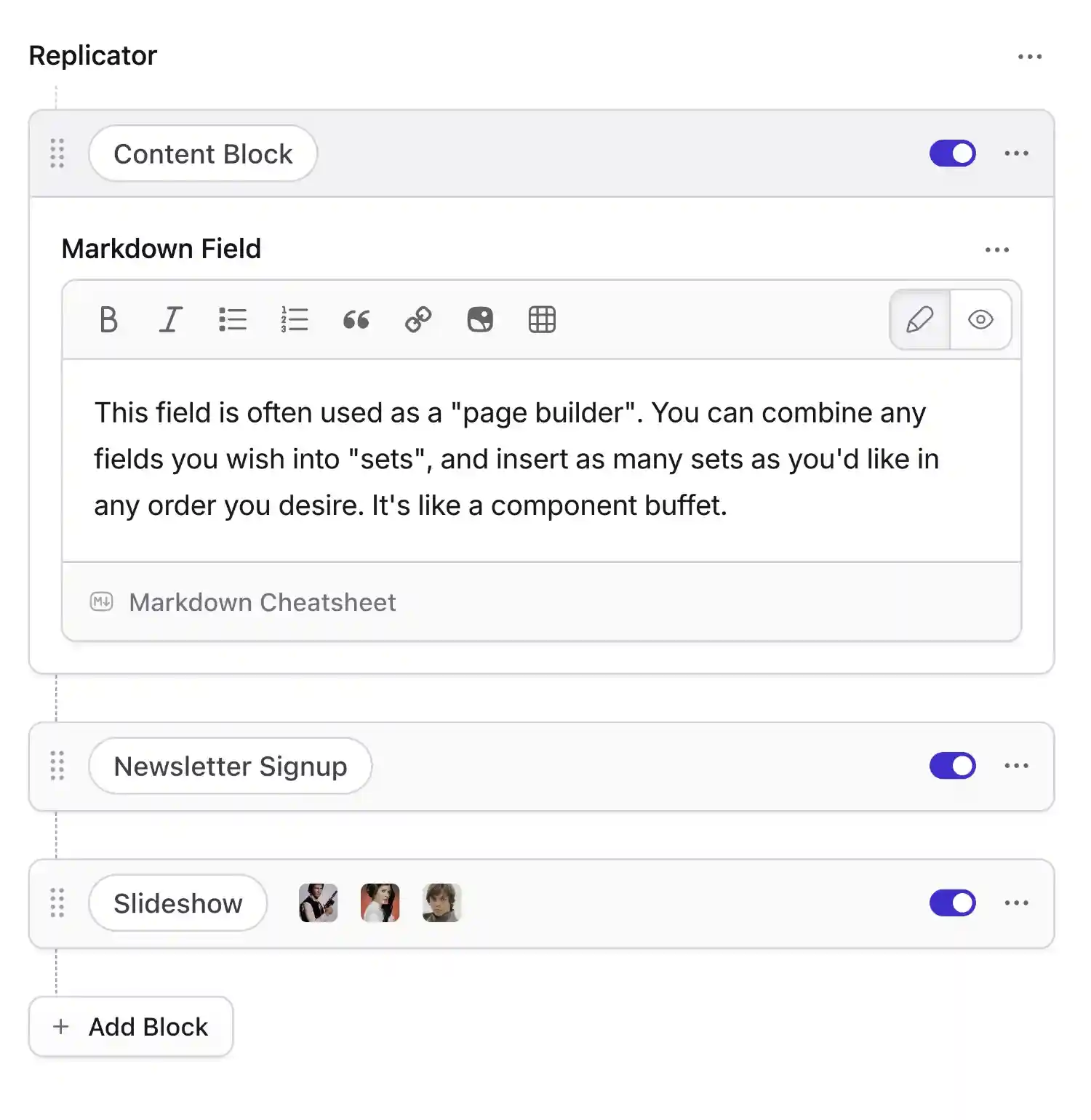Screen dimensions: 1091x1120
Task: Switch to the markdown preview mode
Action: (980, 319)
